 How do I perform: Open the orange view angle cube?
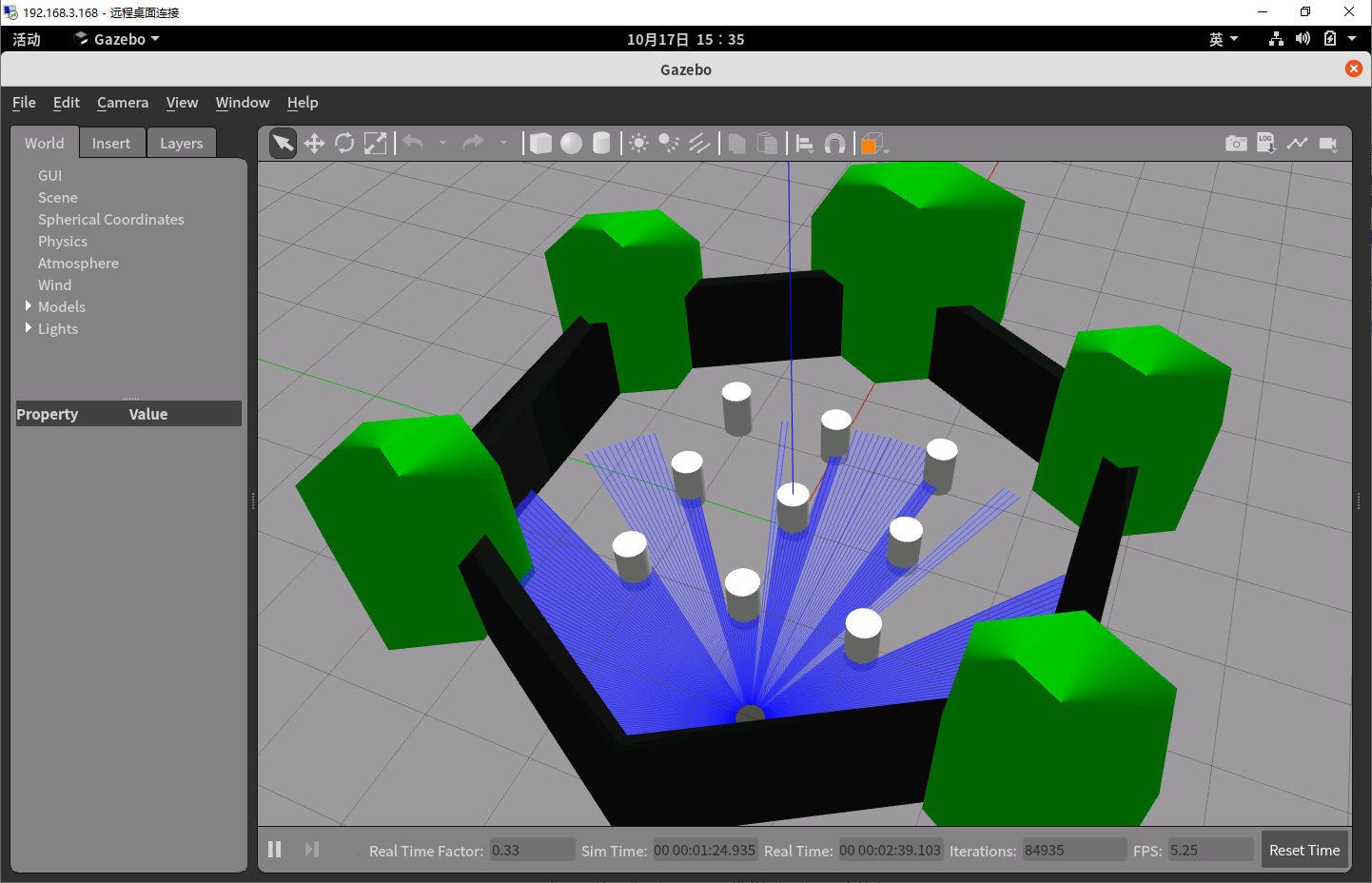click(872, 144)
